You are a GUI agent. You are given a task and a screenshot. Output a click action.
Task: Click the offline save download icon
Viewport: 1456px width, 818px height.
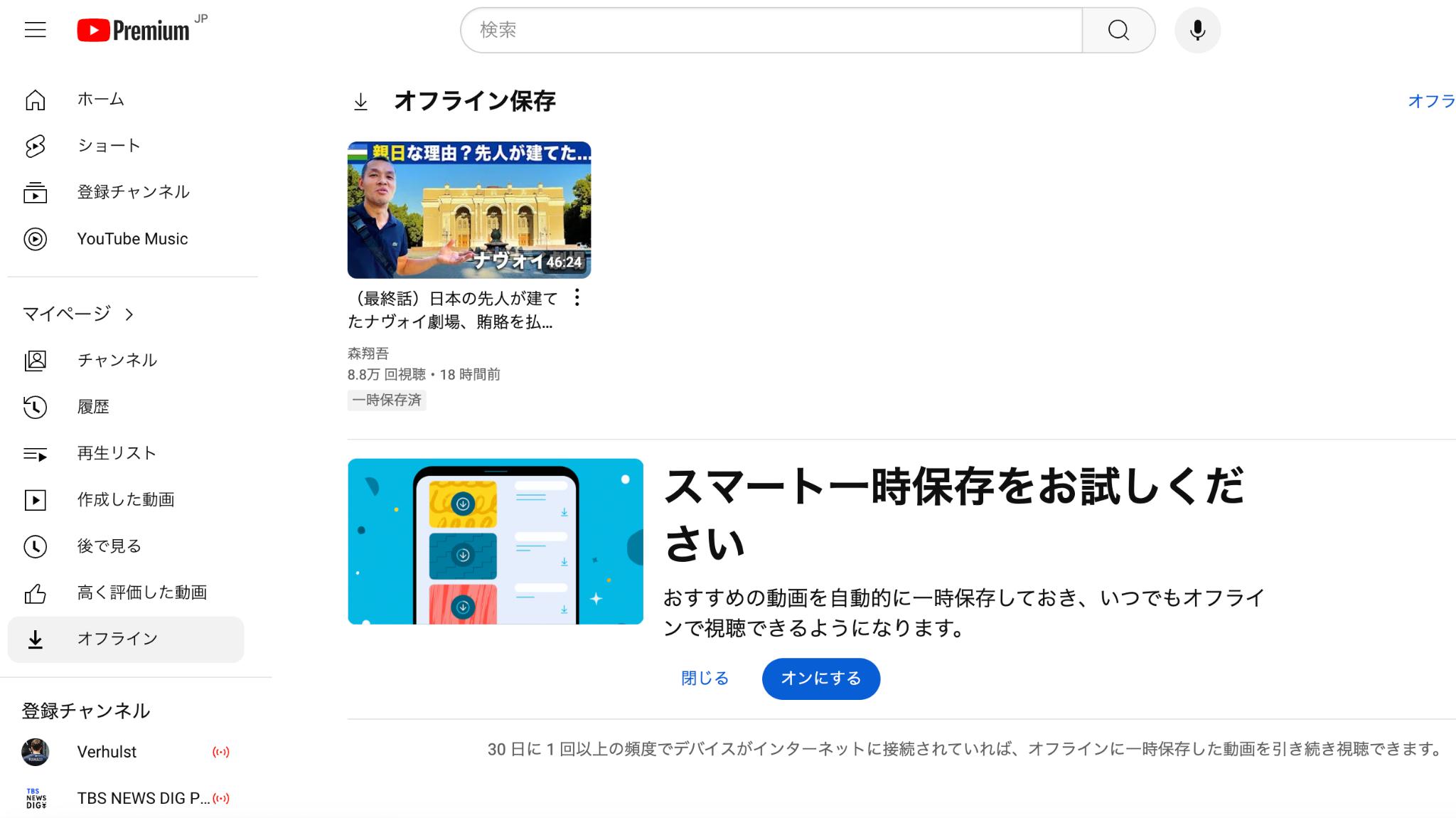tap(361, 101)
